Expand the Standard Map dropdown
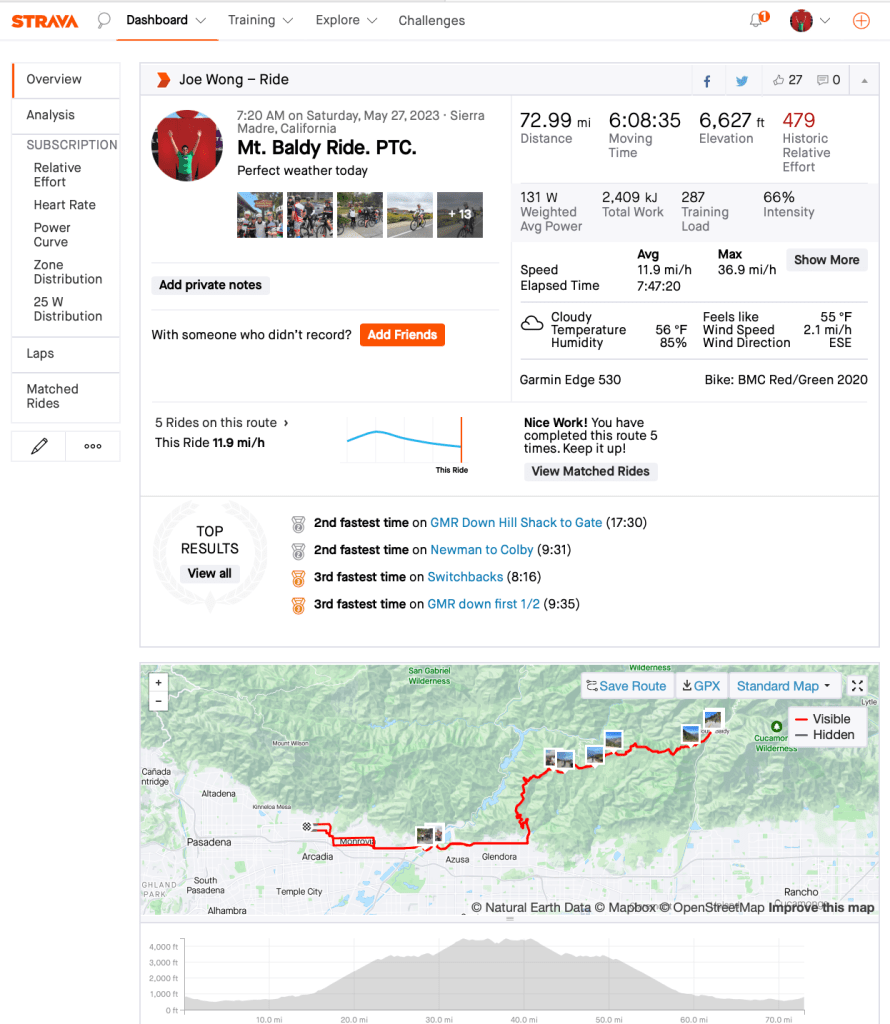The height and width of the screenshot is (1024, 890). tap(784, 686)
